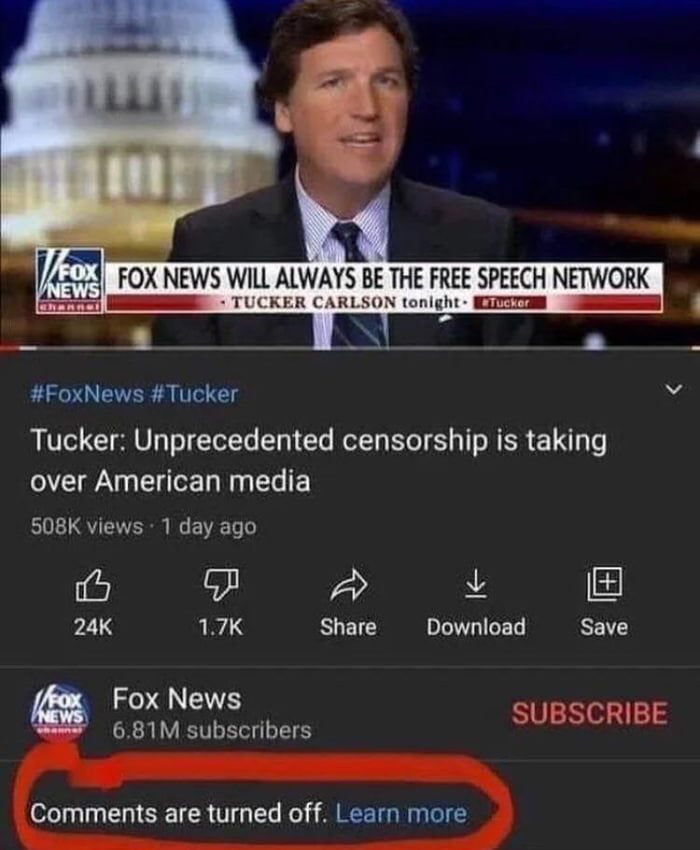
Task: Tap the 24K likes count
Action: click(93, 627)
